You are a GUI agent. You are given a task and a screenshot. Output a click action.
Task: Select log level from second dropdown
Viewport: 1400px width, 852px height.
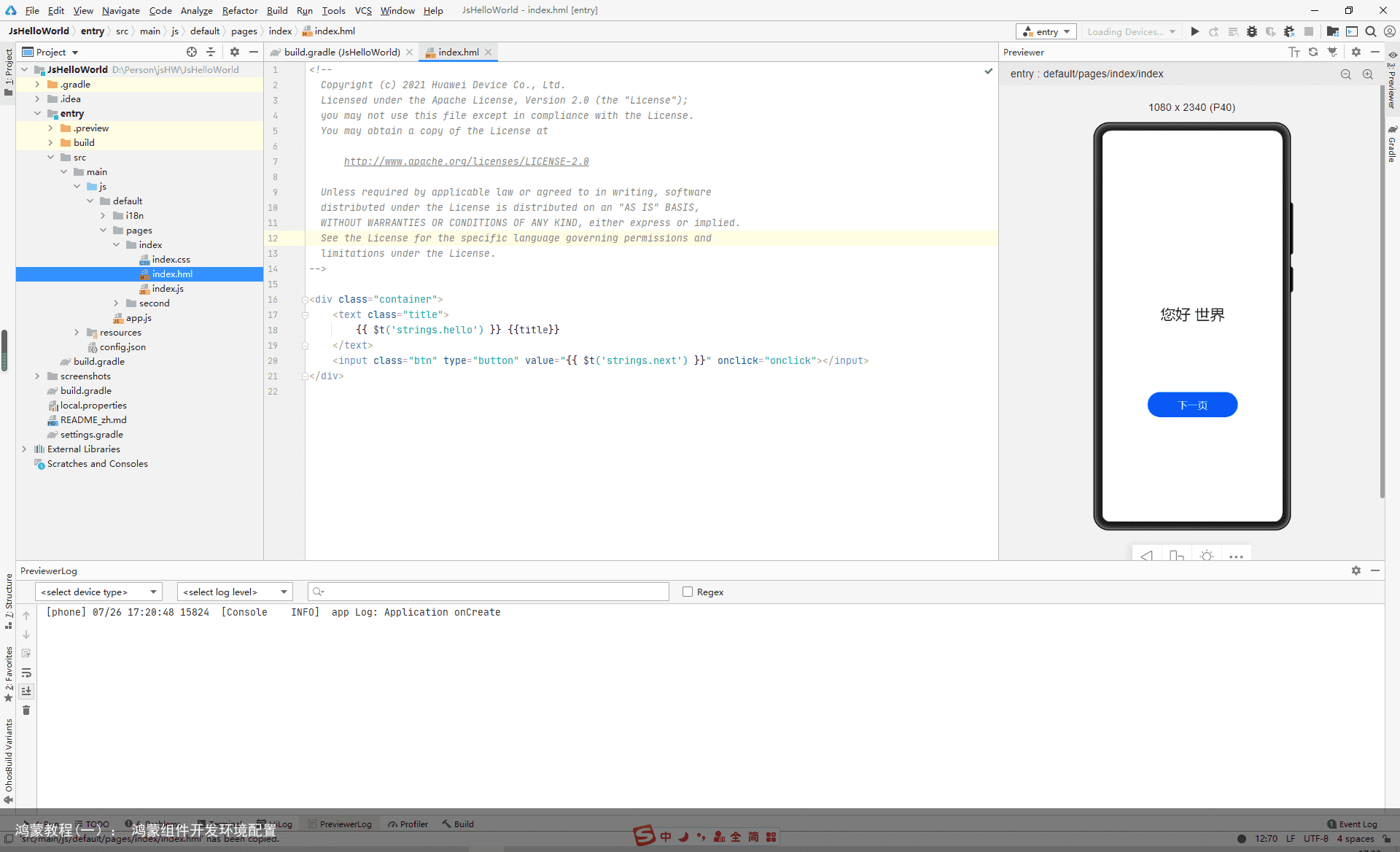coord(232,592)
